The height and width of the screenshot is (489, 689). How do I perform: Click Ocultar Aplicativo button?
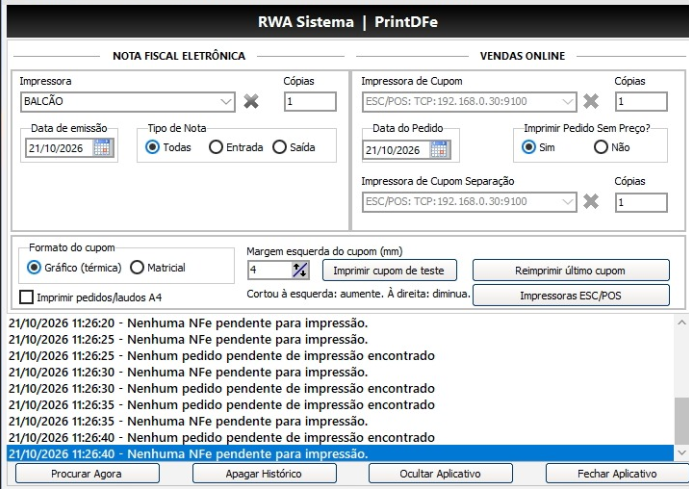coord(440,474)
